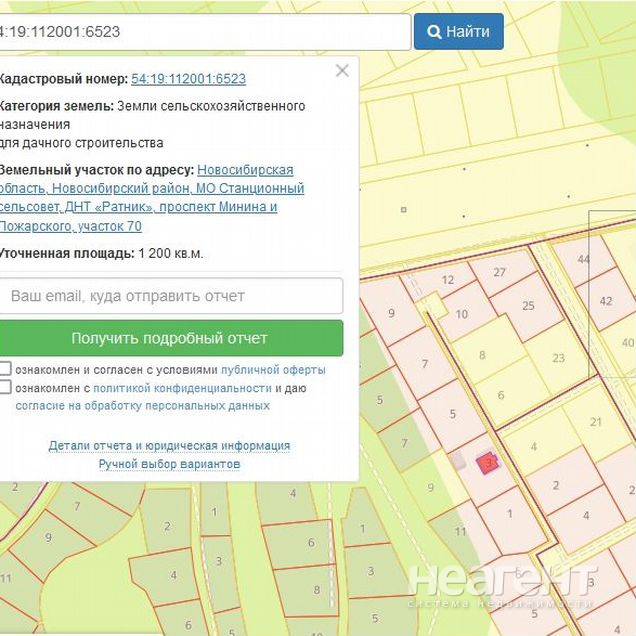636x636 pixels.
Task: Select map parcel number 27
Action: (499, 273)
